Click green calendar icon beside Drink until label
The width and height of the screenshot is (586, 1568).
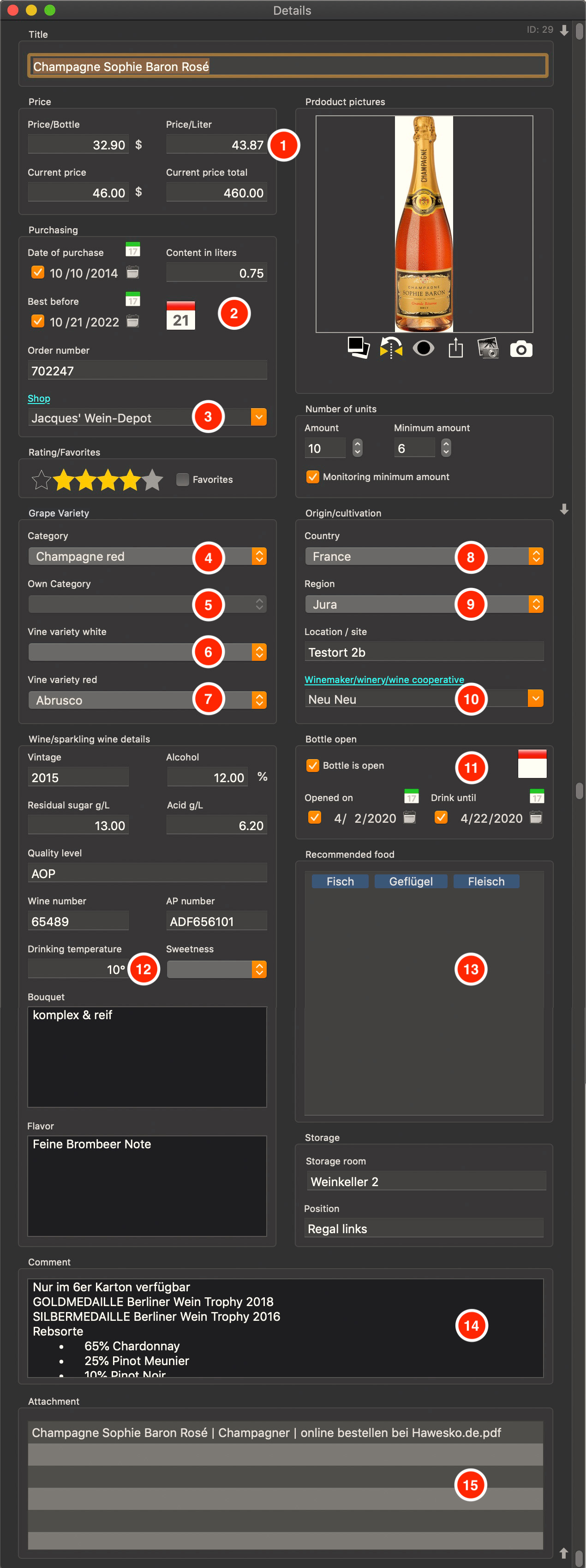[x=537, y=796]
